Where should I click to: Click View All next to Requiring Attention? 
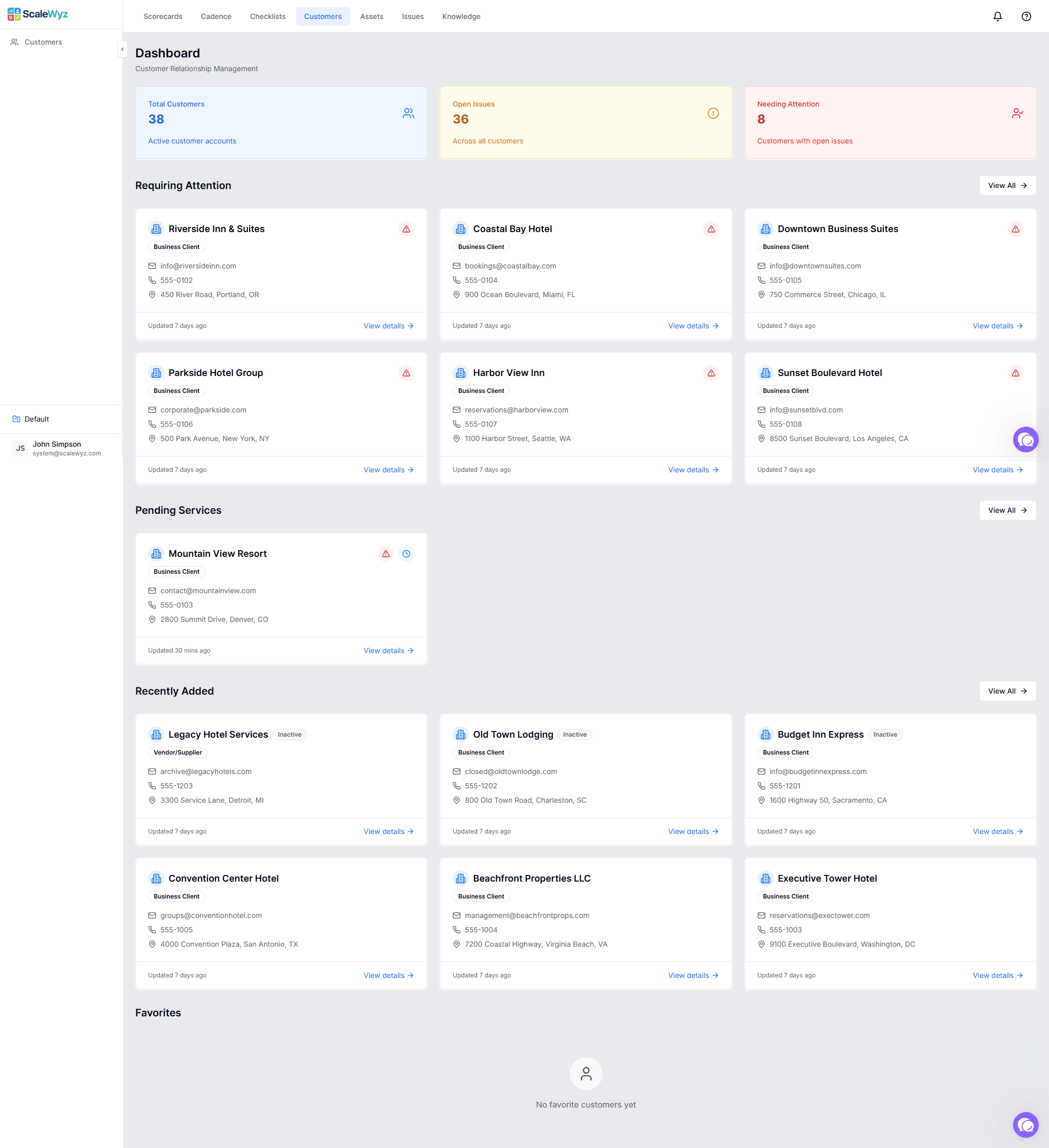click(1007, 185)
